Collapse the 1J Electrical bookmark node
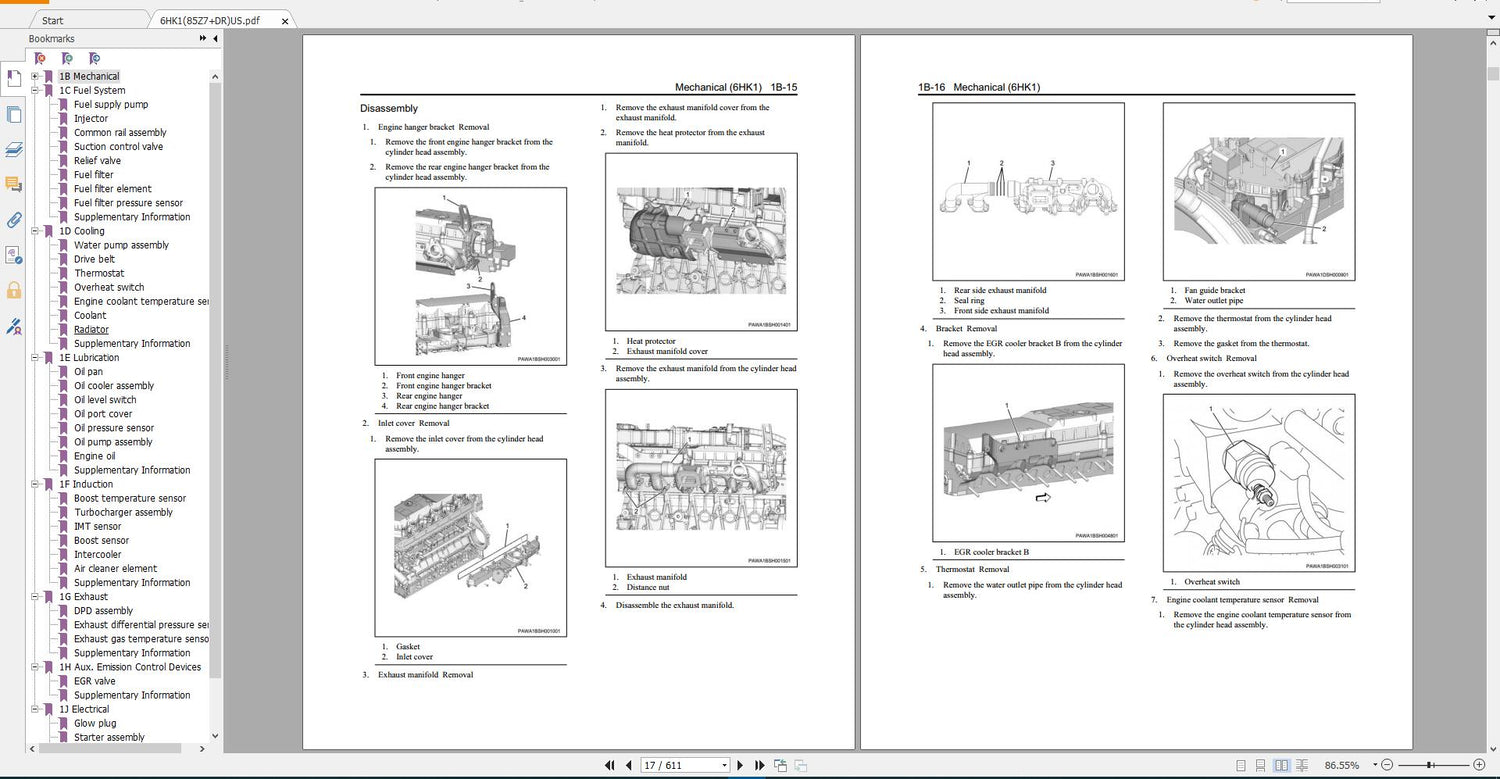 click(x=35, y=709)
